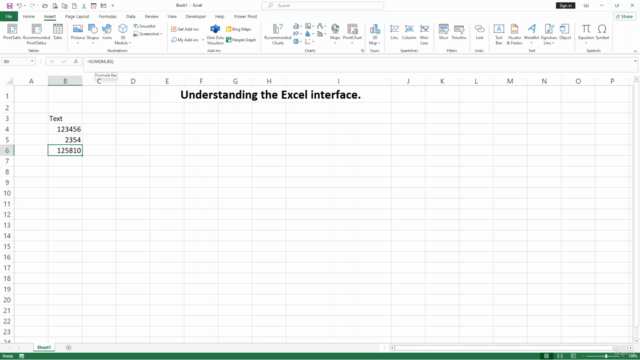Open the Icons insert dialog

107,32
